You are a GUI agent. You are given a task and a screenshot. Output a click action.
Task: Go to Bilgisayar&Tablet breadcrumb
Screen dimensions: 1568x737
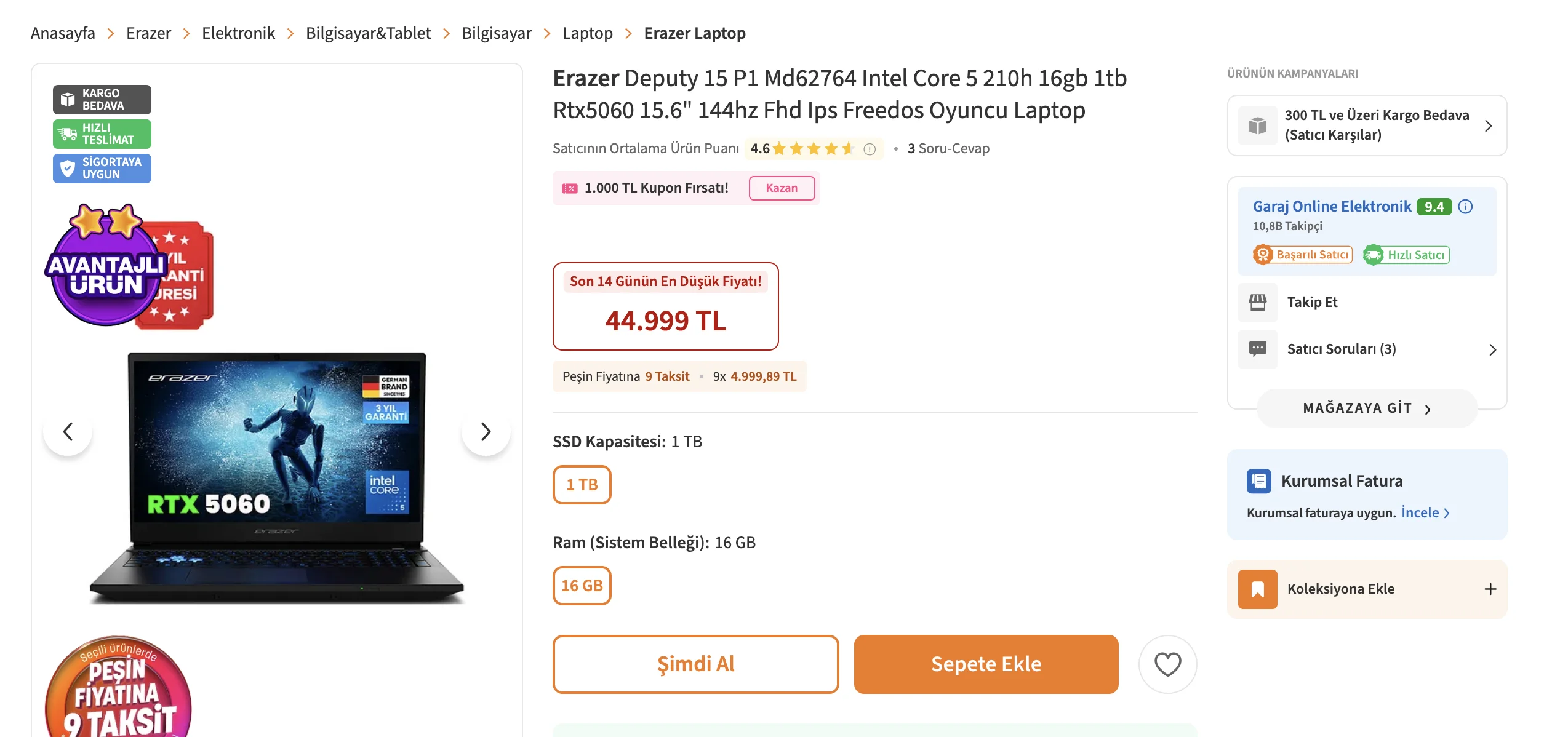(x=368, y=33)
